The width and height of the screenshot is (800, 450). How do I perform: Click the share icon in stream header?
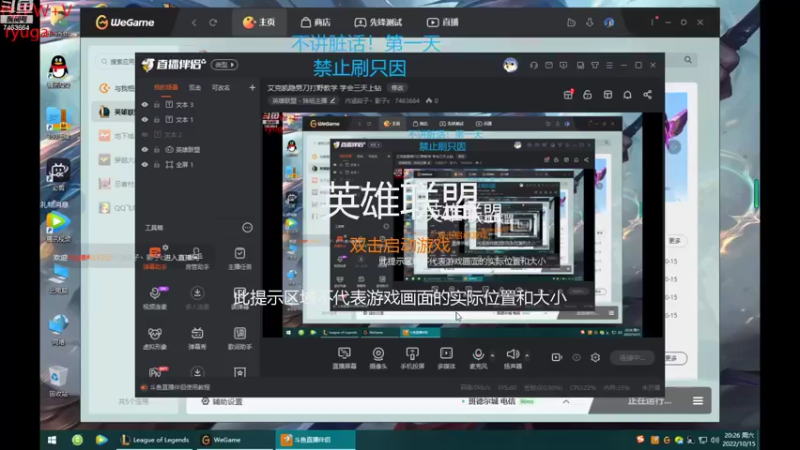(647, 95)
